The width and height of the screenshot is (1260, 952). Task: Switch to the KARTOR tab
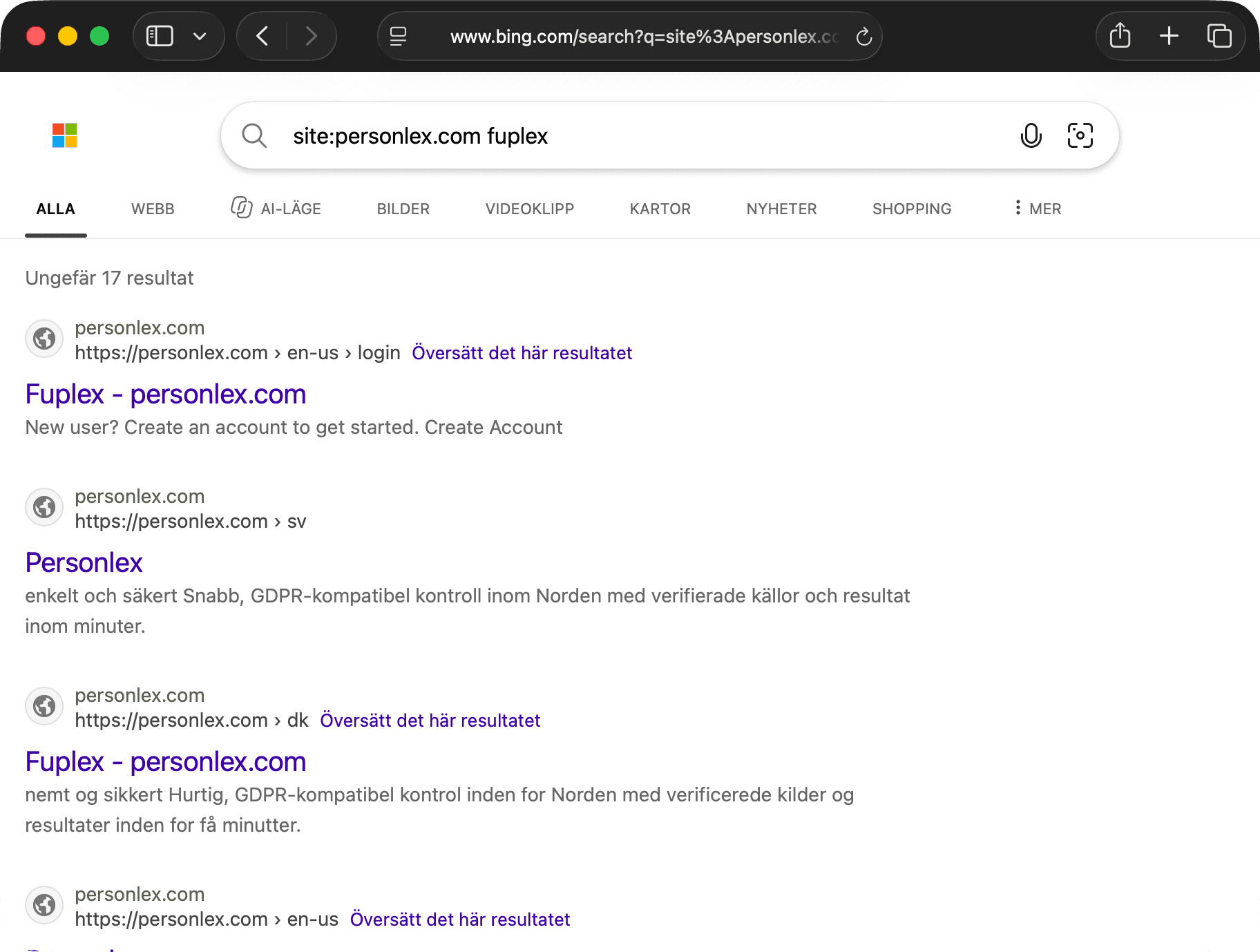[x=660, y=209]
